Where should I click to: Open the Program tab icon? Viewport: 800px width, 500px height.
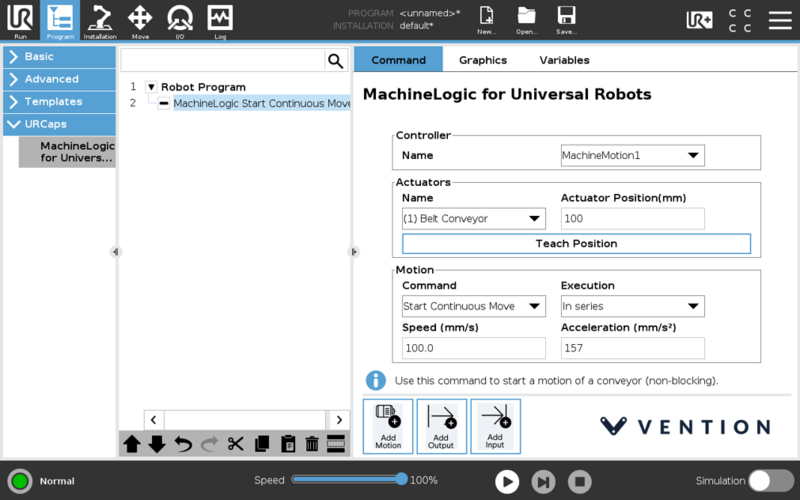click(60, 20)
